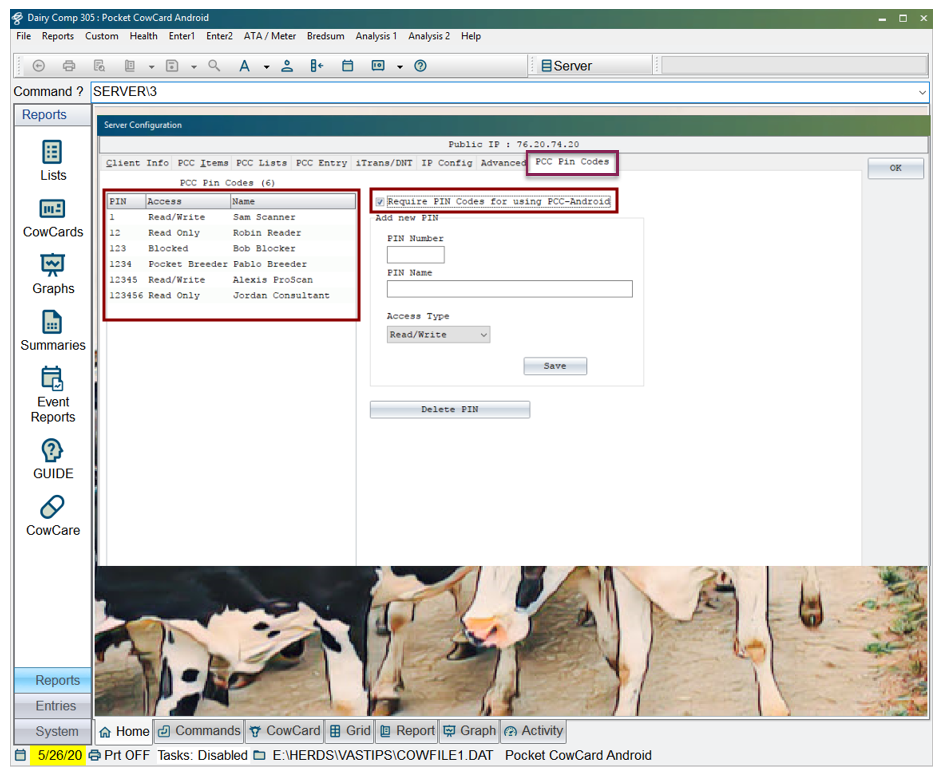Open the File menu
Image resolution: width=939 pixels, height=778 pixels.
tap(23, 36)
